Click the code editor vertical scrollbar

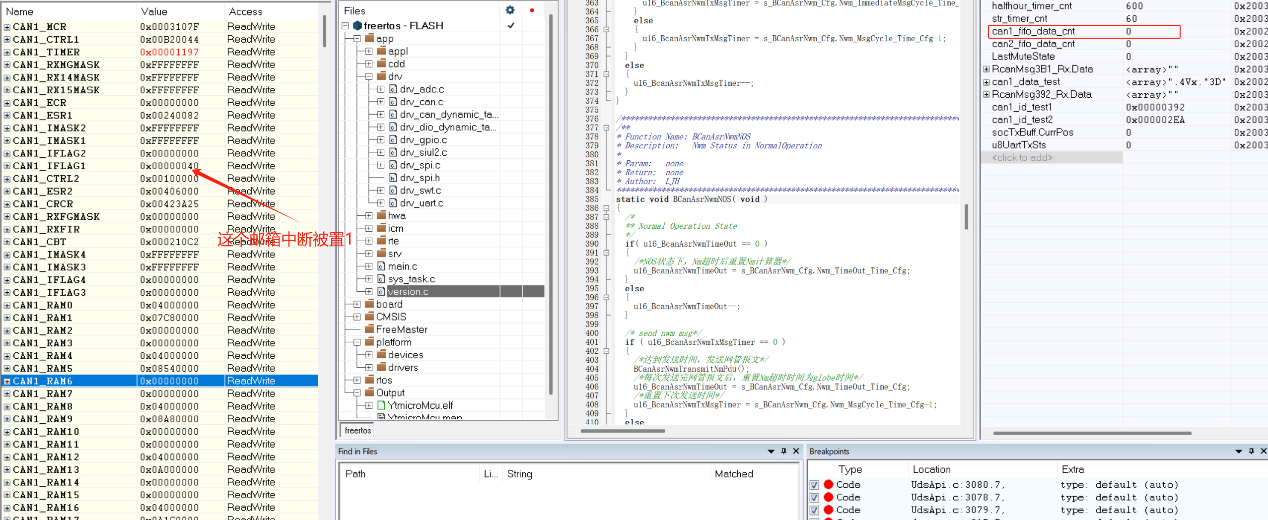pos(966,216)
